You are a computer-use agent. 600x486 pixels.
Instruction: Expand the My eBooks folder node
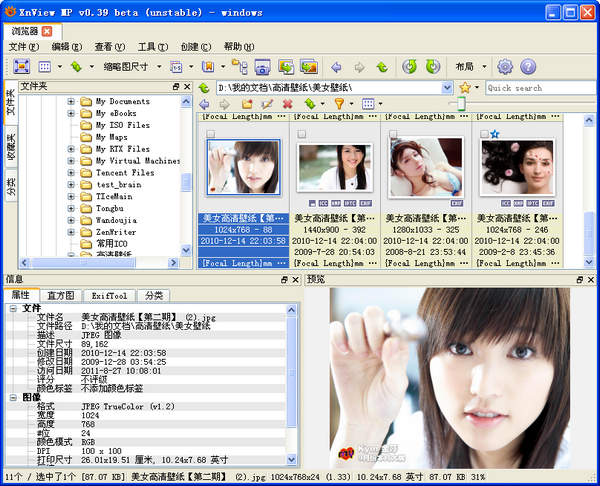[x=71, y=113]
